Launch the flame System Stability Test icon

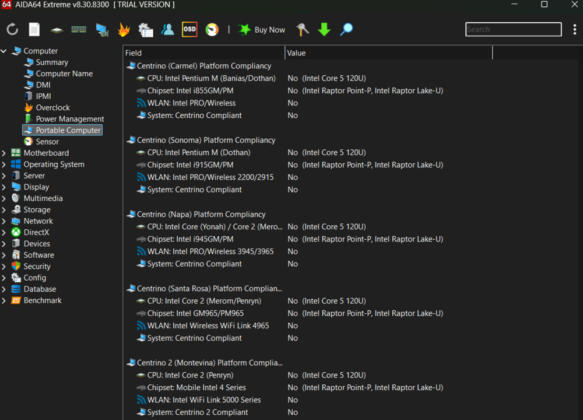pyautogui.click(x=123, y=29)
